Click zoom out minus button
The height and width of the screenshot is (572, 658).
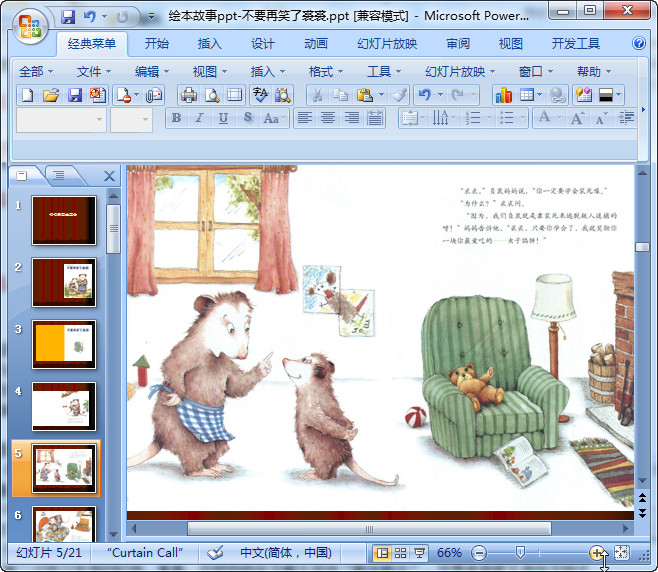478,553
